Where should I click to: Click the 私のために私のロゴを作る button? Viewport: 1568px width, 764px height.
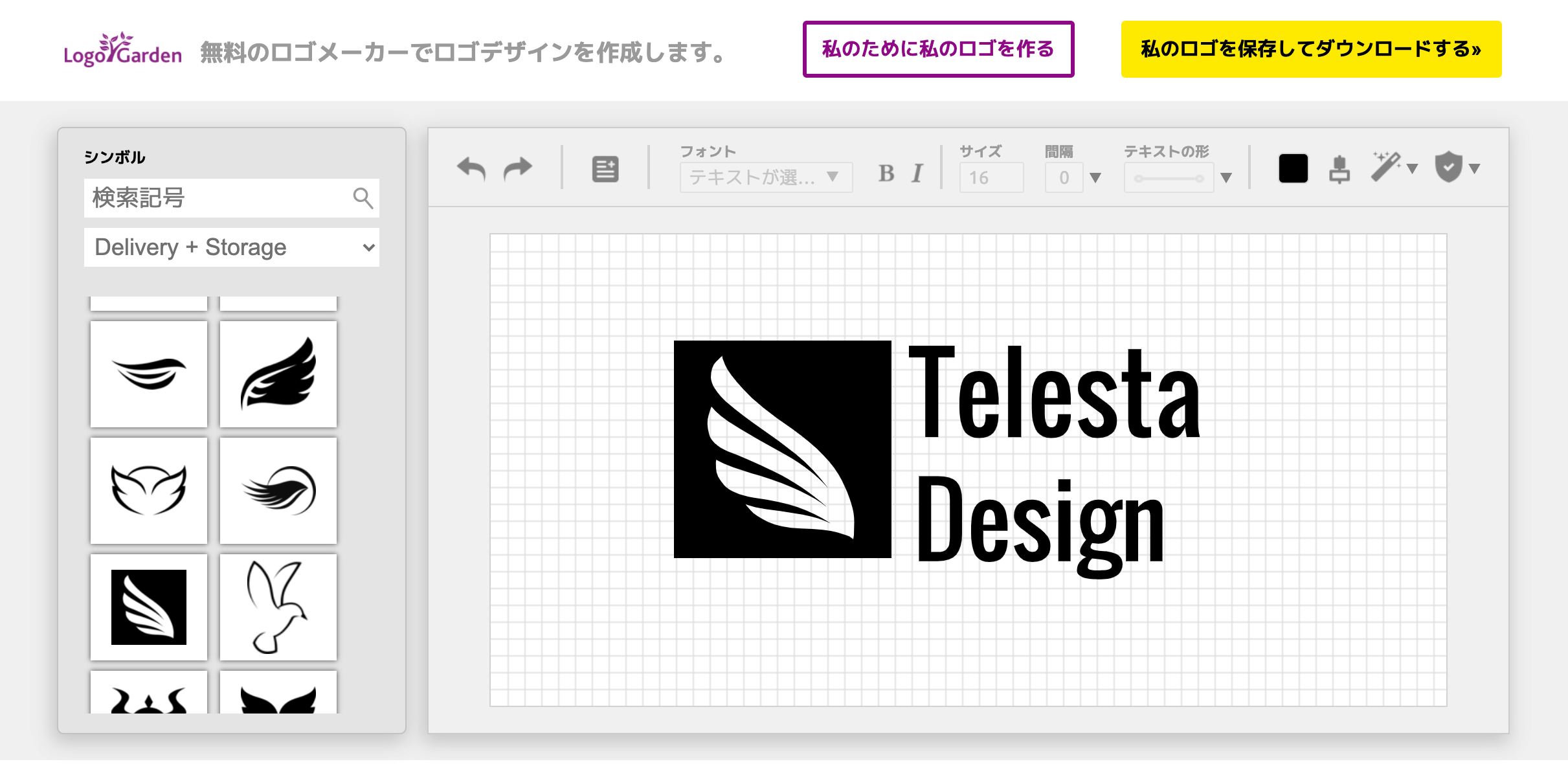[938, 48]
